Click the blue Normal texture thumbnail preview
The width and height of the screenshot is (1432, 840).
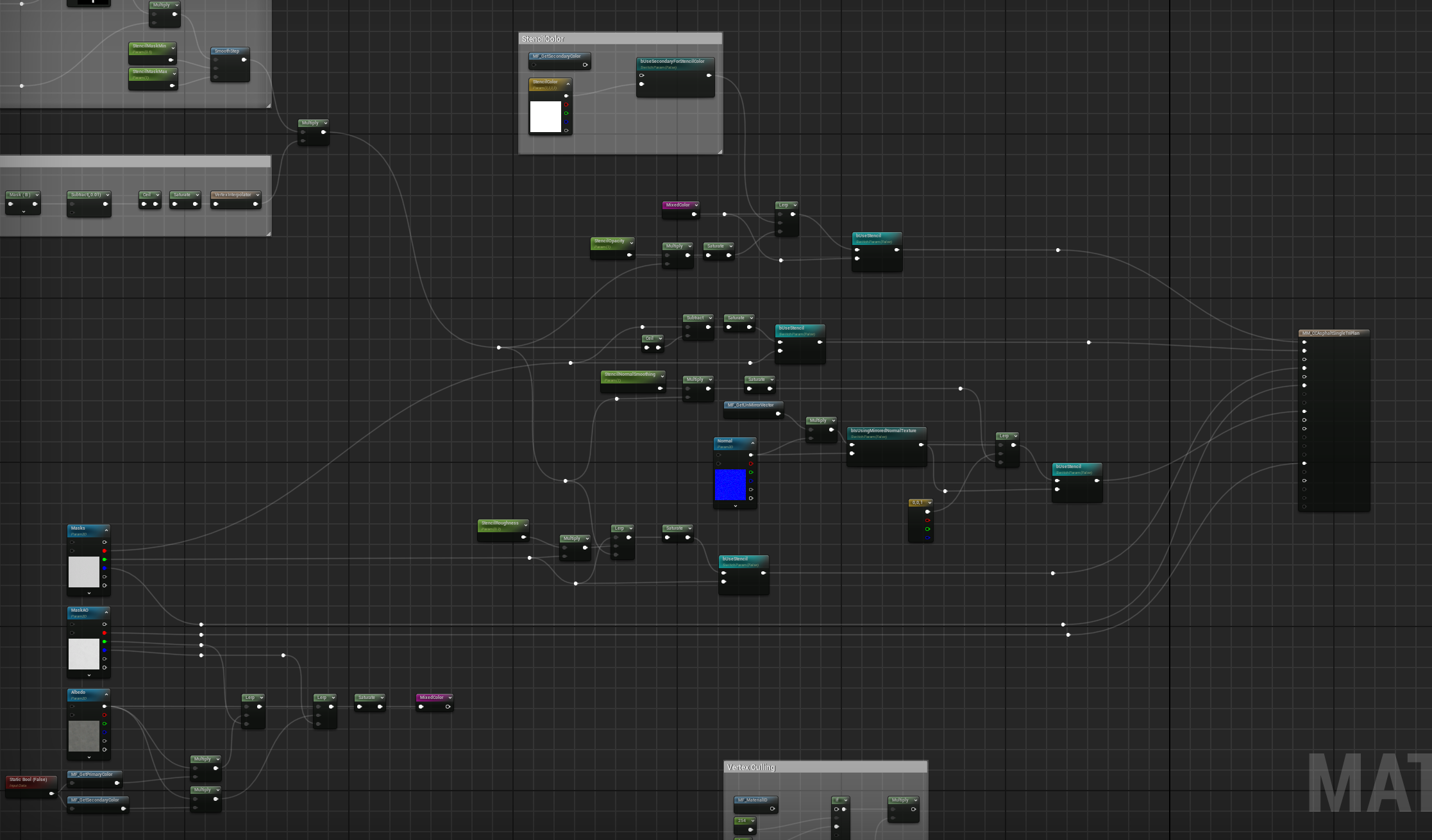730,484
